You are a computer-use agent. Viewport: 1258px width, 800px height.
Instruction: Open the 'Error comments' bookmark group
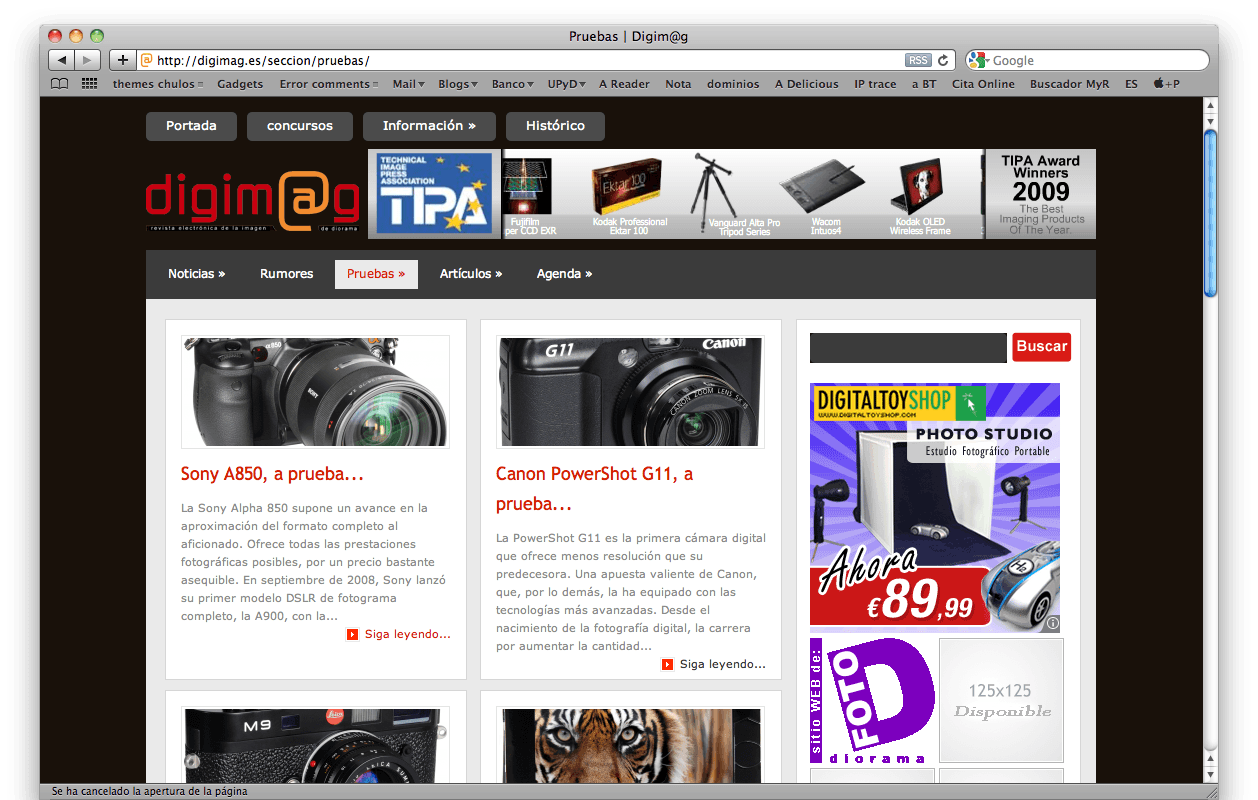pyautogui.click(x=329, y=84)
